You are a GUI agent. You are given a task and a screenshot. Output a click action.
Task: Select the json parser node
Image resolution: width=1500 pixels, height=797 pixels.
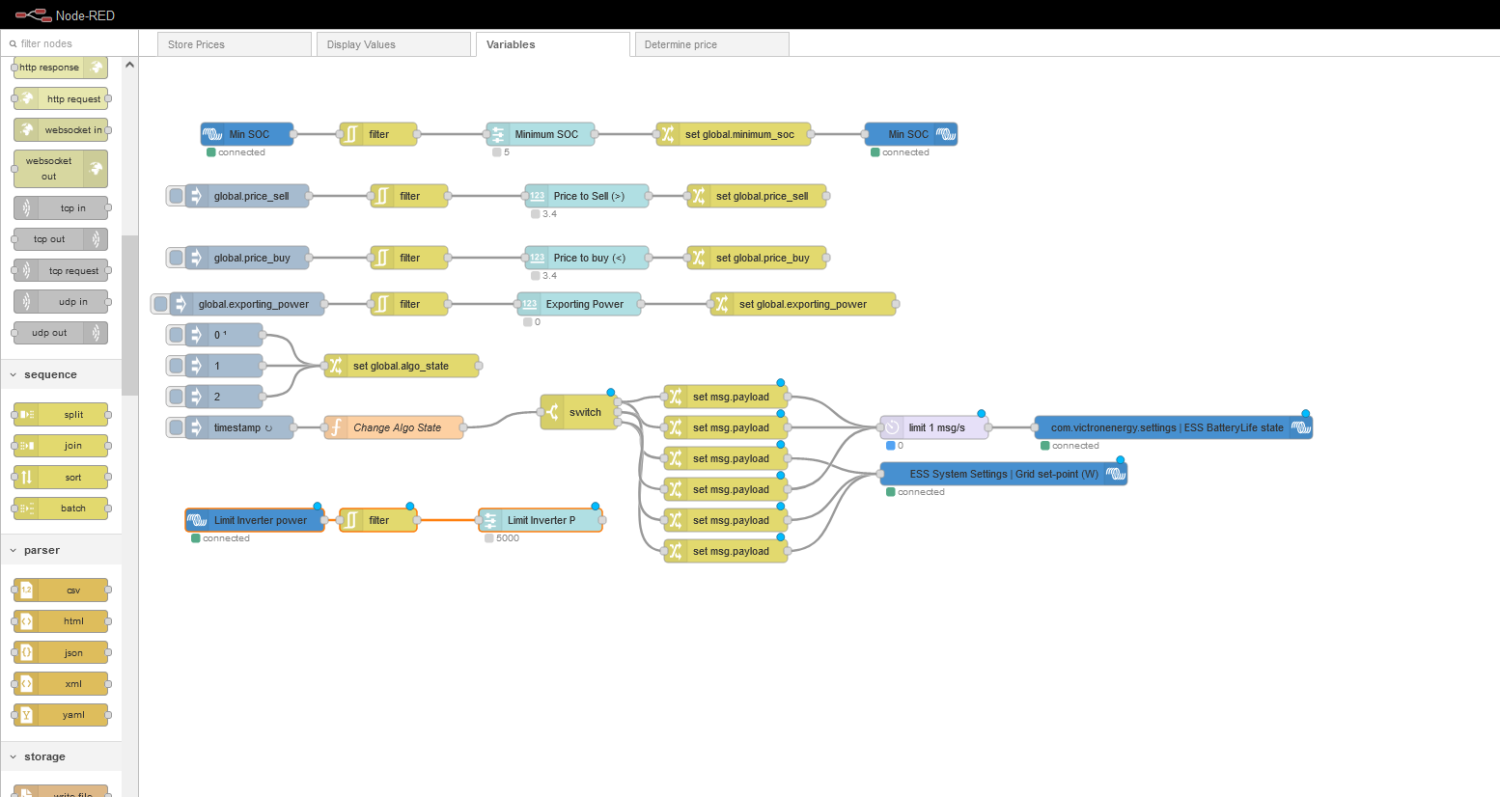pyautogui.click(x=60, y=652)
